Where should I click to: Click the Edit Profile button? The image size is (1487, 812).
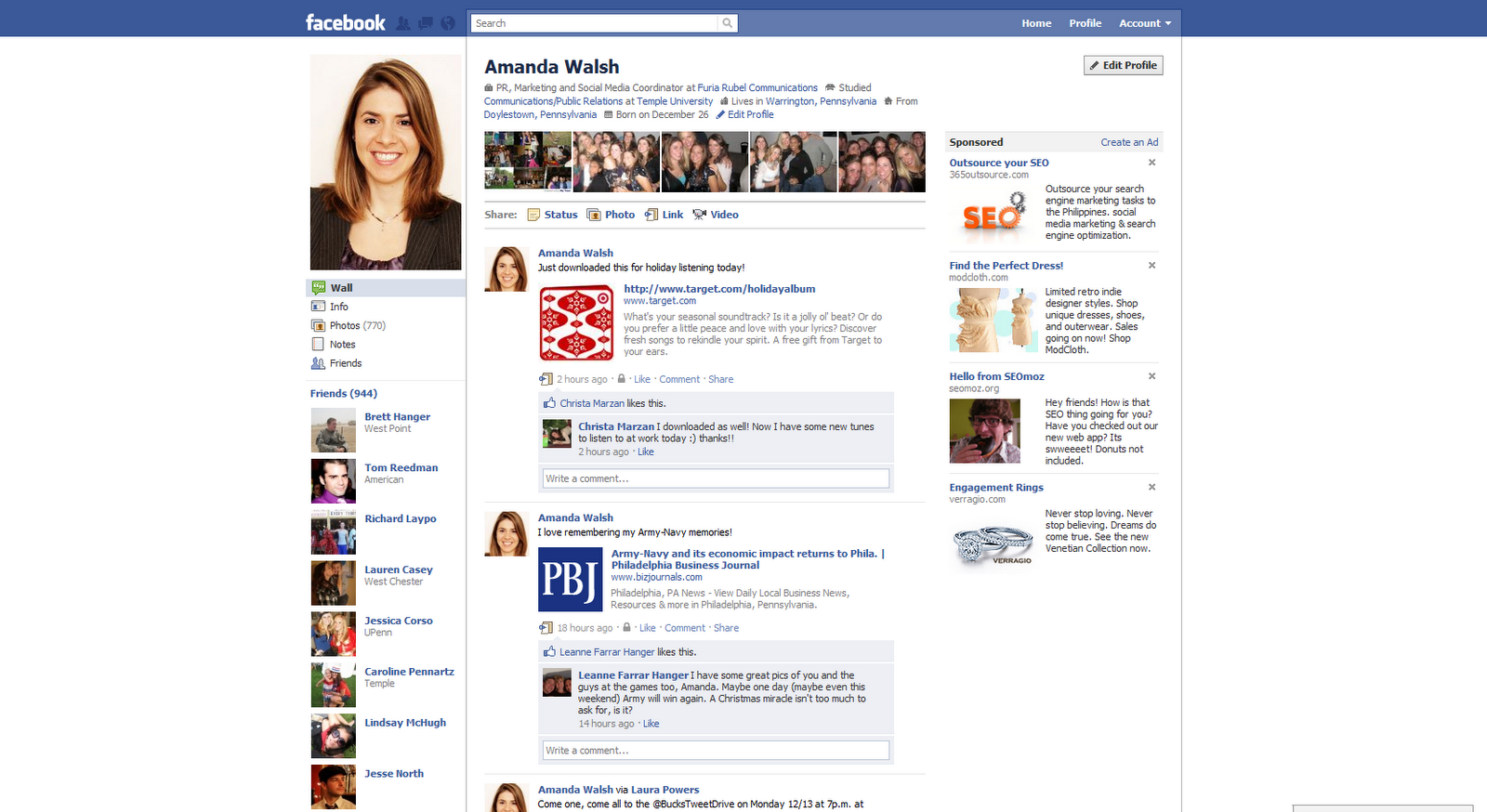click(1123, 65)
